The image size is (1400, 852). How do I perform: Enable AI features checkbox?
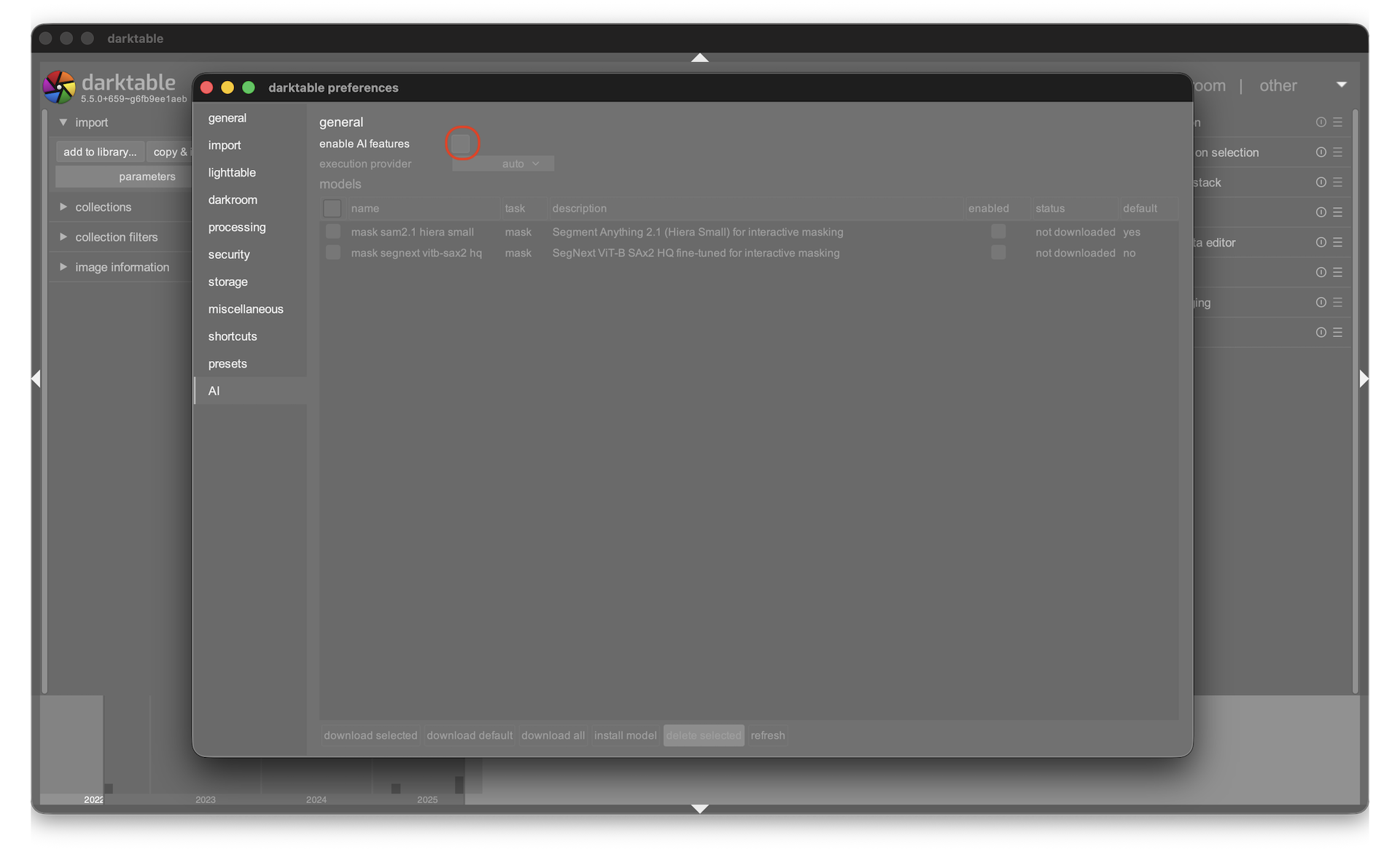461,144
